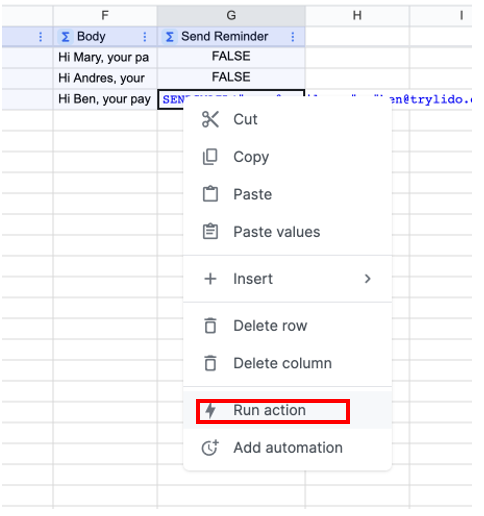Click the sigma icon in Body header
The width and height of the screenshot is (484, 516).
click(x=66, y=37)
